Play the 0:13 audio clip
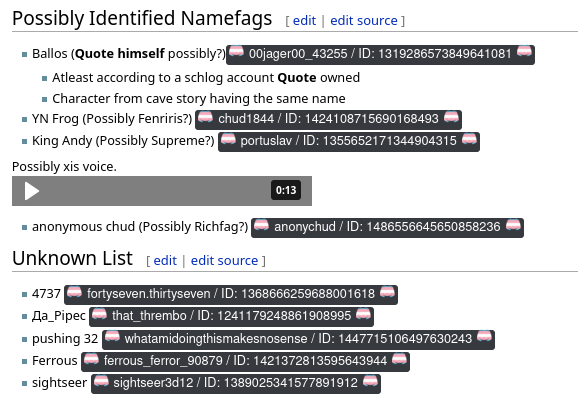Viewport: 578px width, 400px height. (32, 191)
